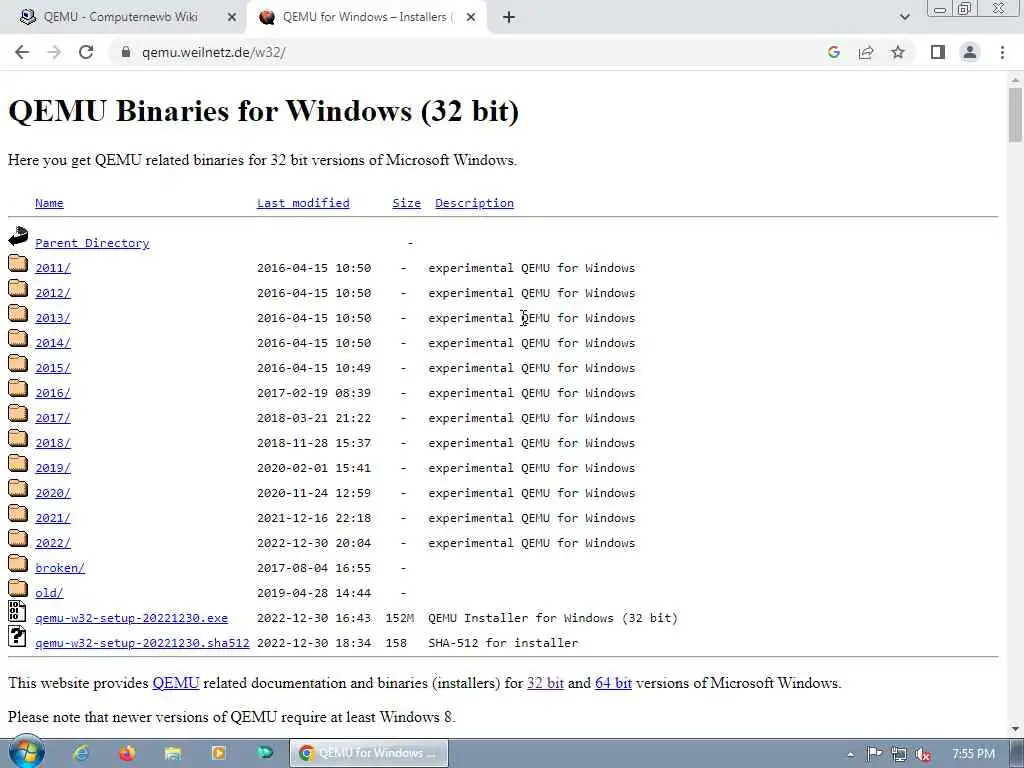Reload the page with the refresh icon
This screenshot has width=1024, height=768.
coord(86,52)
